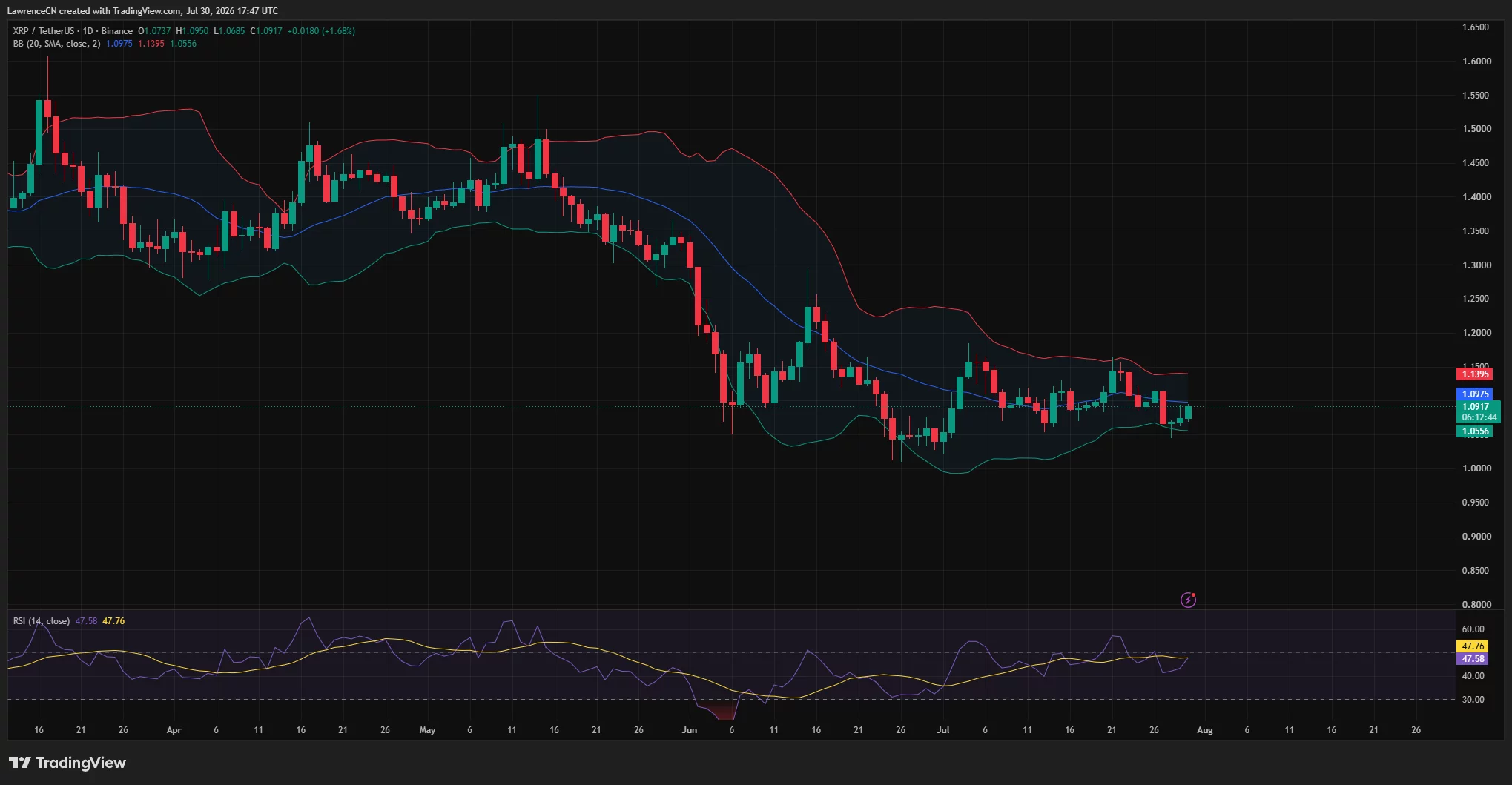Click the green 1.0917 current price label
The height and width of the screenshot is (785, 1512).
(1475, 407)
